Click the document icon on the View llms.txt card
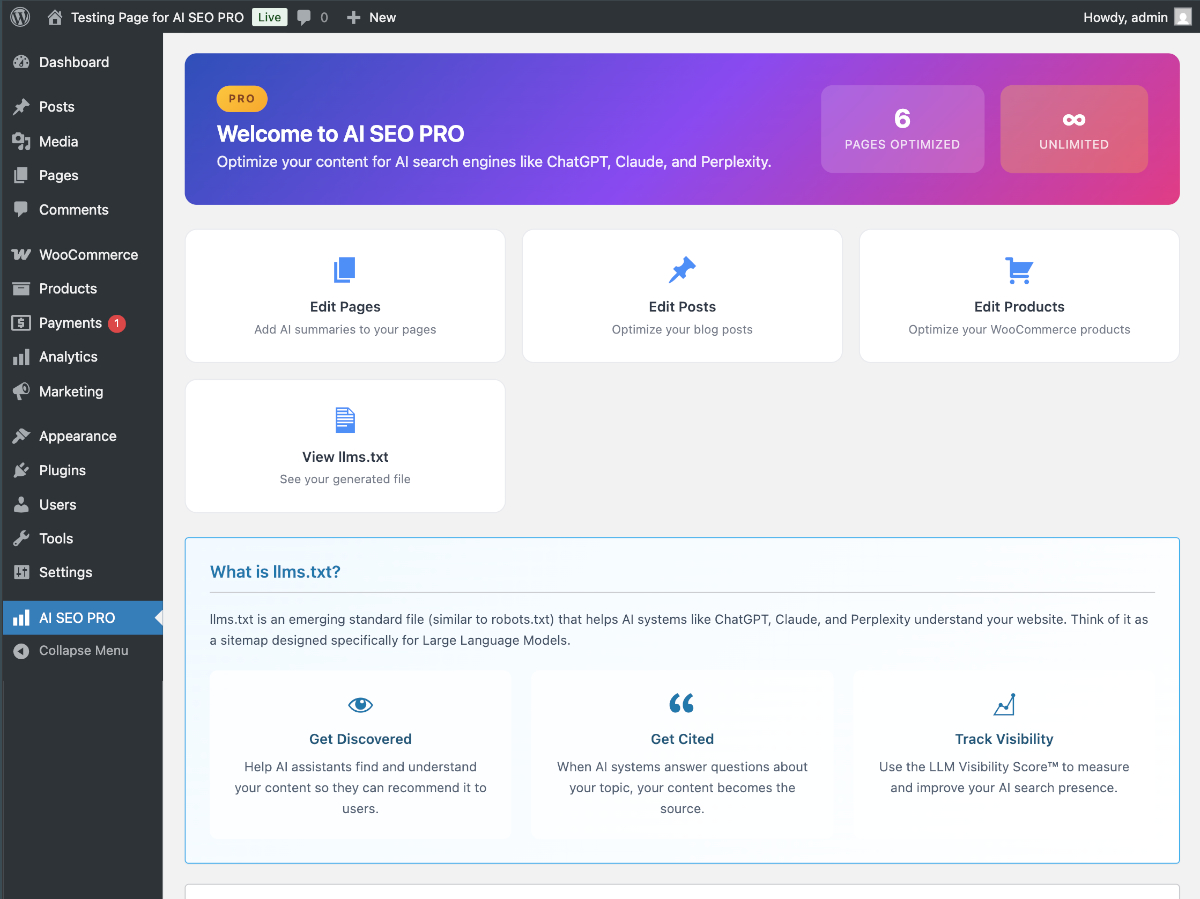The width and height of the screenshot is (1200, 899). pos(345,420)
